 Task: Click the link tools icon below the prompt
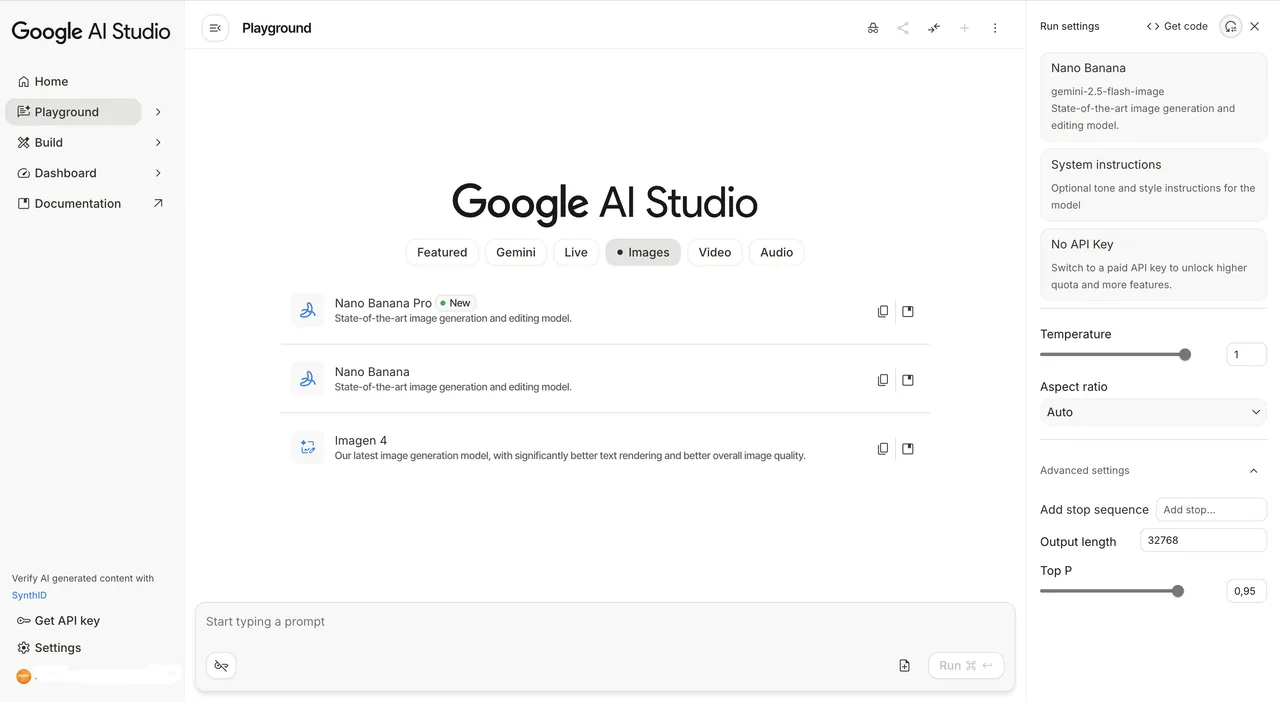point(221,665)
